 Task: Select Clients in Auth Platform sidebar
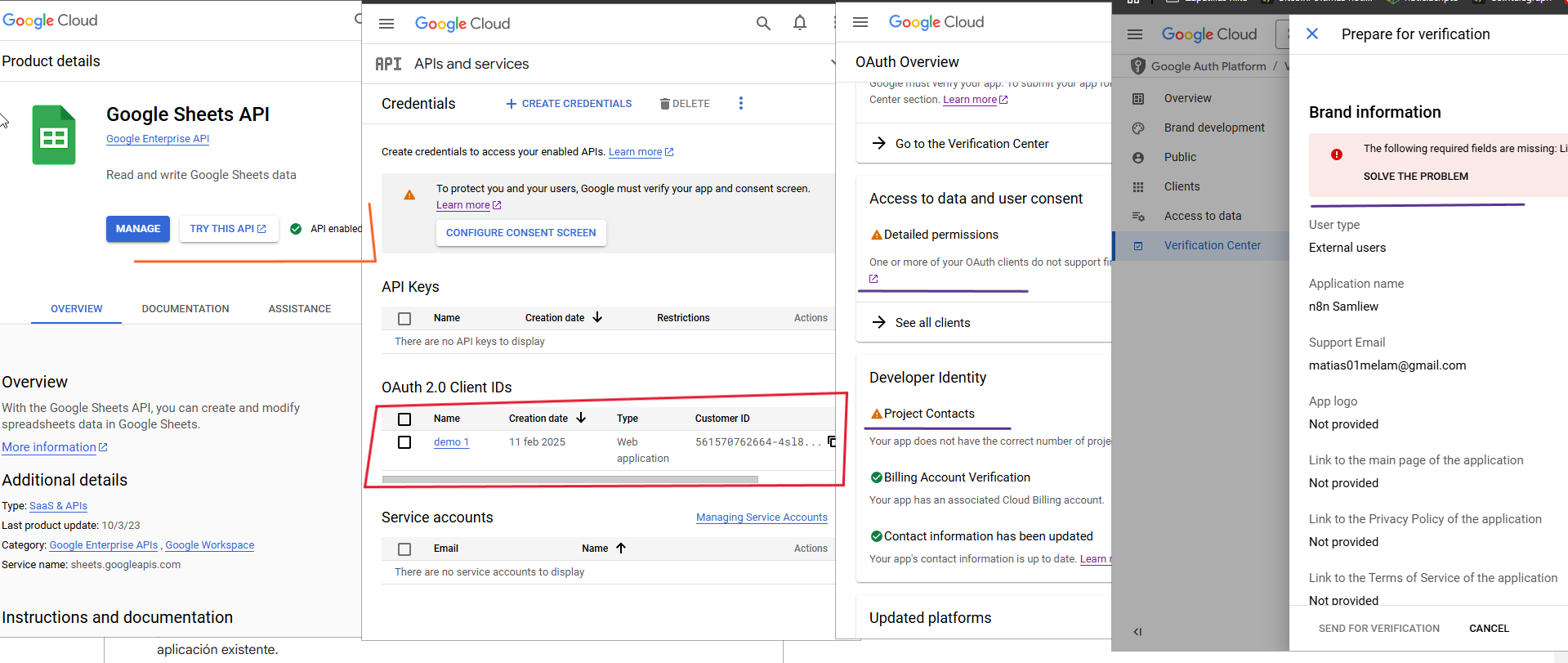click(x=1182, y=186)
